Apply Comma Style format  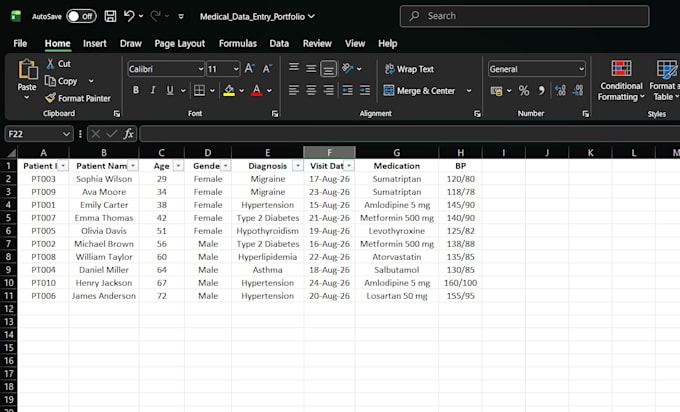click(x=541, y=91)
